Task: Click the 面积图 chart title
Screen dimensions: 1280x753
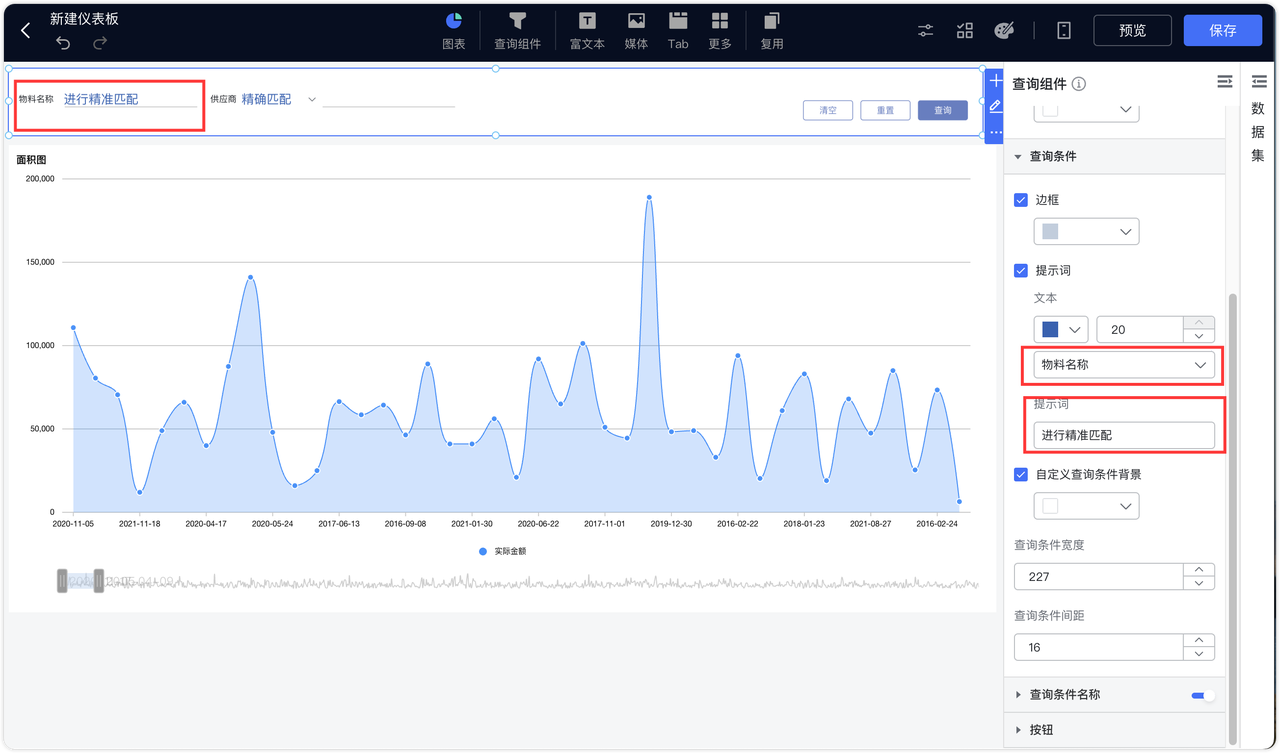Action: tap(31, 160)
